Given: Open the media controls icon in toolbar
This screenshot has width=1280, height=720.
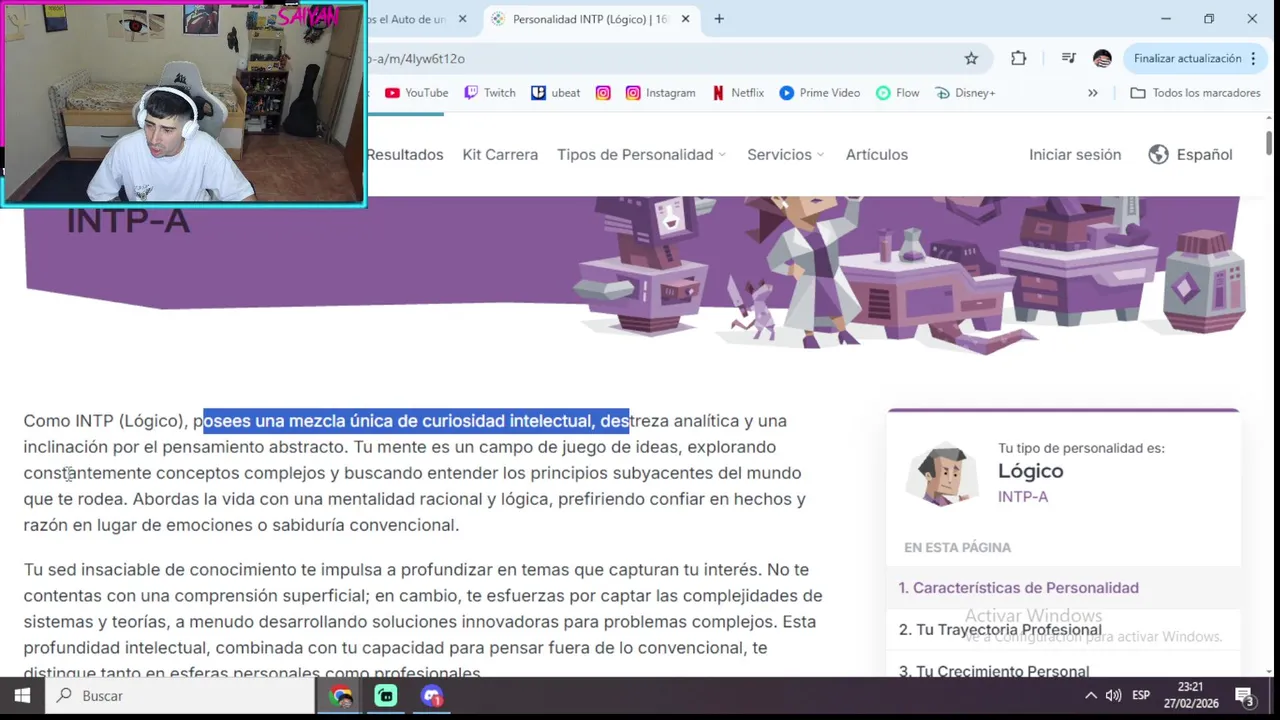Looking at the screenshot, I should [1068, 59].
